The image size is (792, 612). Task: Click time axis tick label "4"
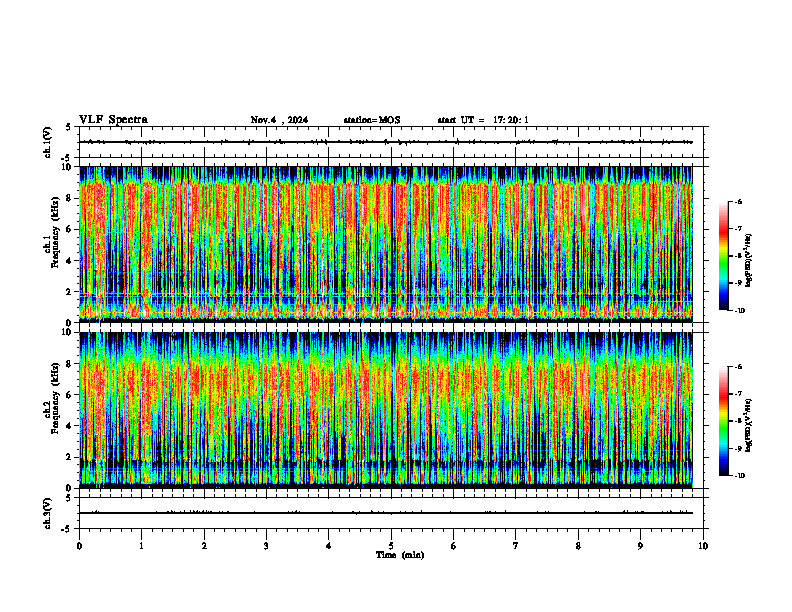(x=329, y=546)
